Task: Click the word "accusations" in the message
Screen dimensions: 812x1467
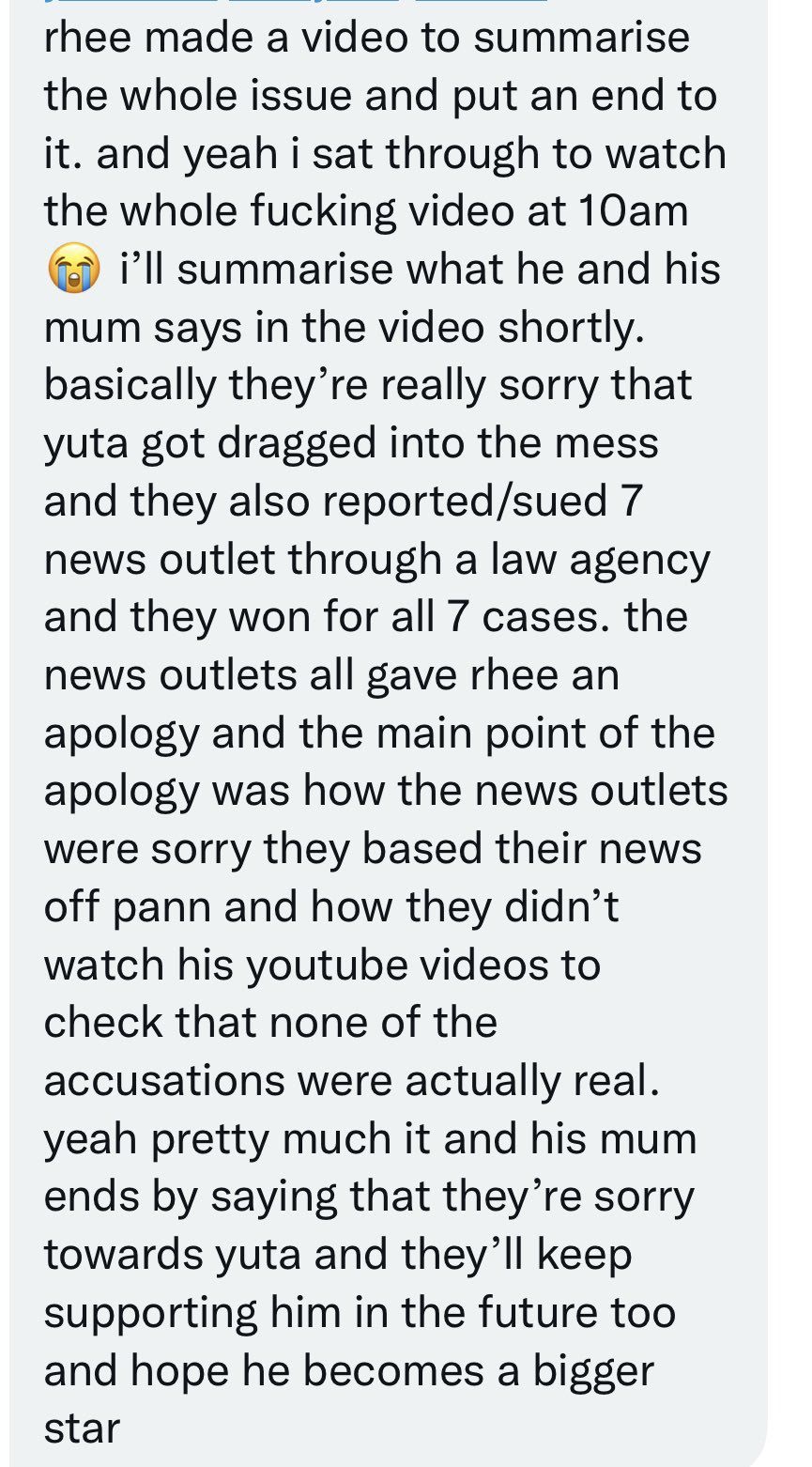Action: [x=163, y=1081]
